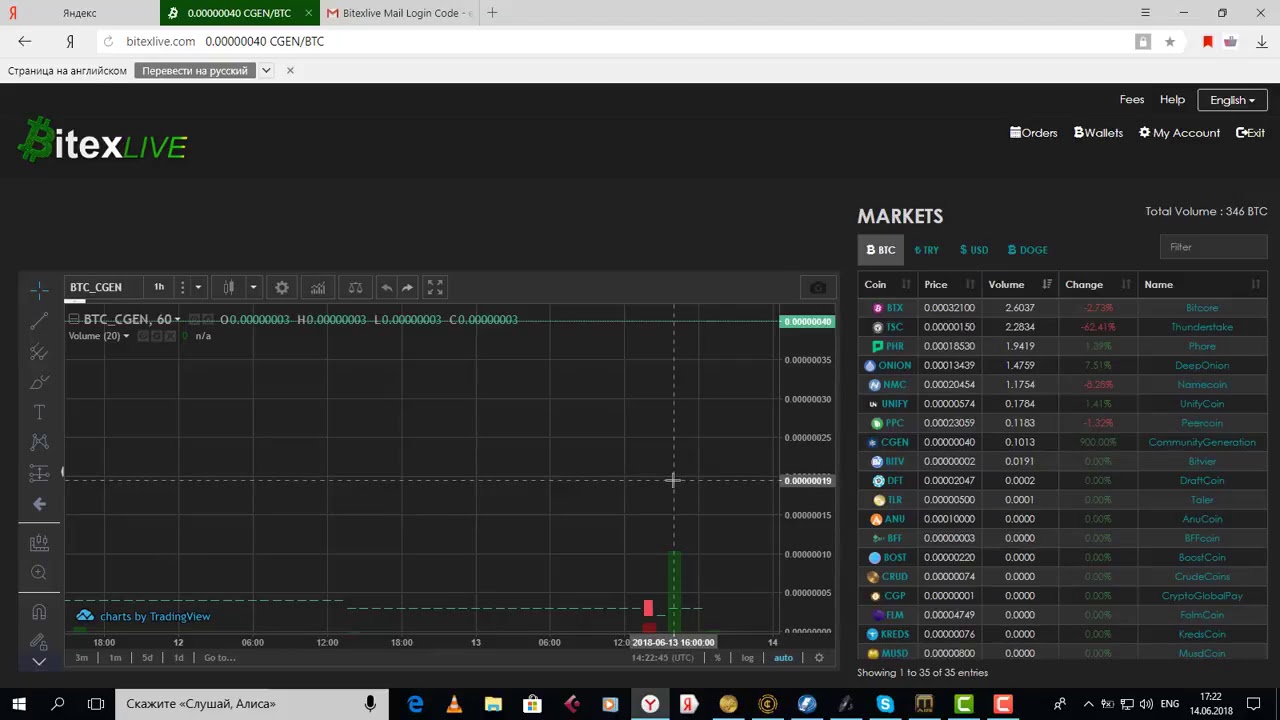This screenshot has height=720, width=1280.
Task: Select the BTC markets tab
Action: coord(881,250)
